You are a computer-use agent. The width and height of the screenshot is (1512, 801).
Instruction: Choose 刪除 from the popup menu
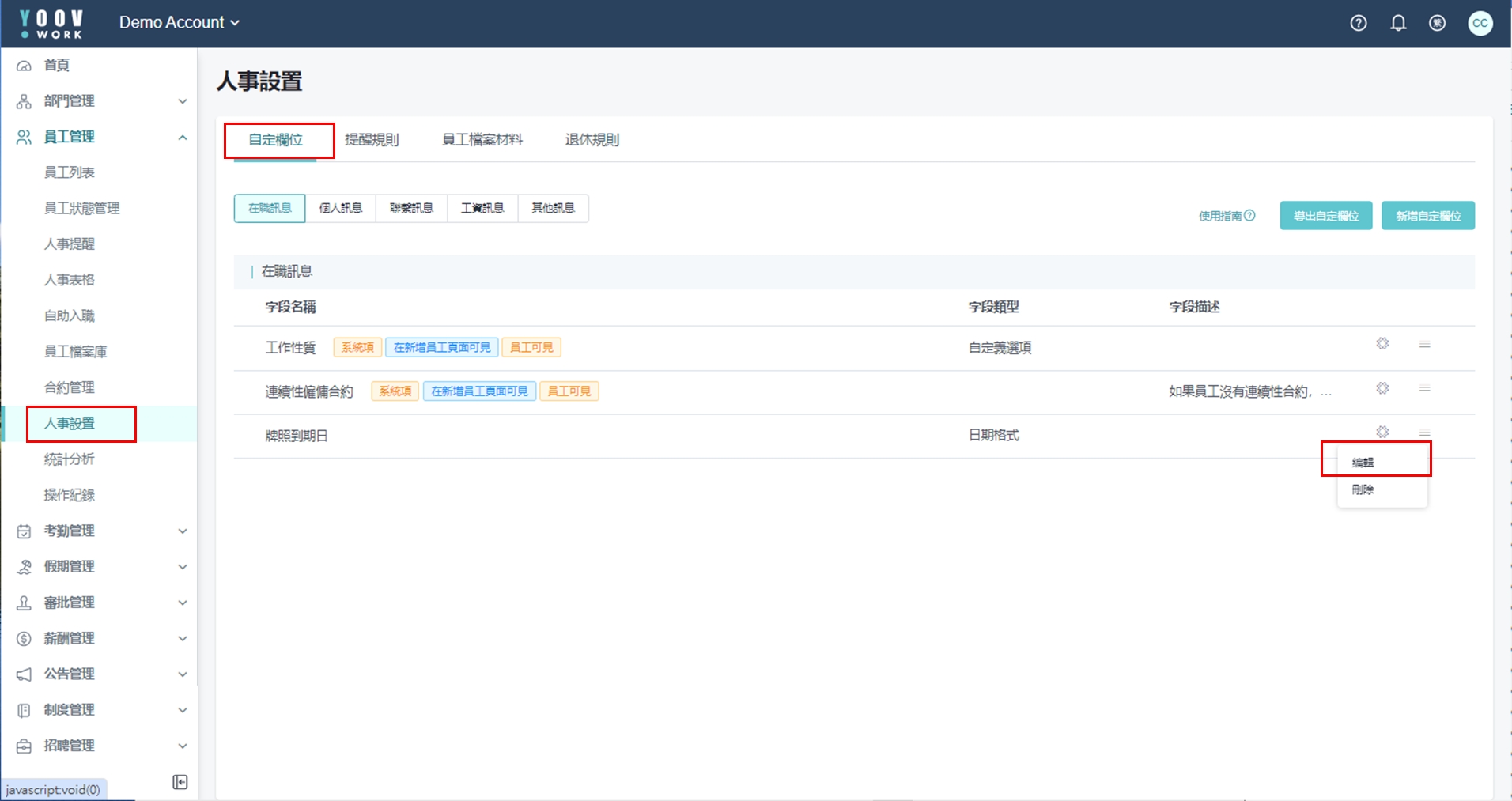1363,489
